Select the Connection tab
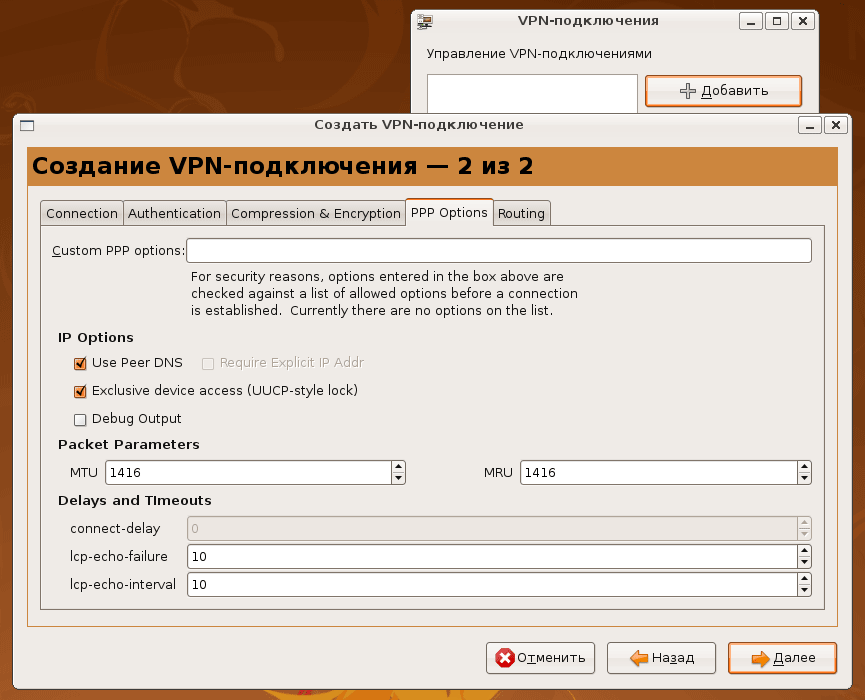The height and width of the screenshot is (700, 865). tap(82, 213)
